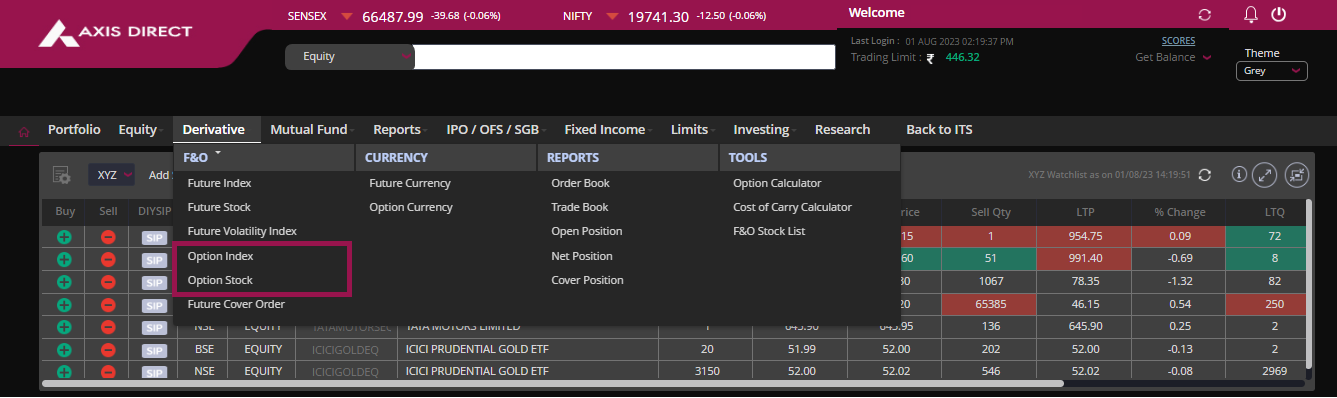The image size is (1337, 398).
Task: Launch Cost of Carry Calculator
Action: 793,208
